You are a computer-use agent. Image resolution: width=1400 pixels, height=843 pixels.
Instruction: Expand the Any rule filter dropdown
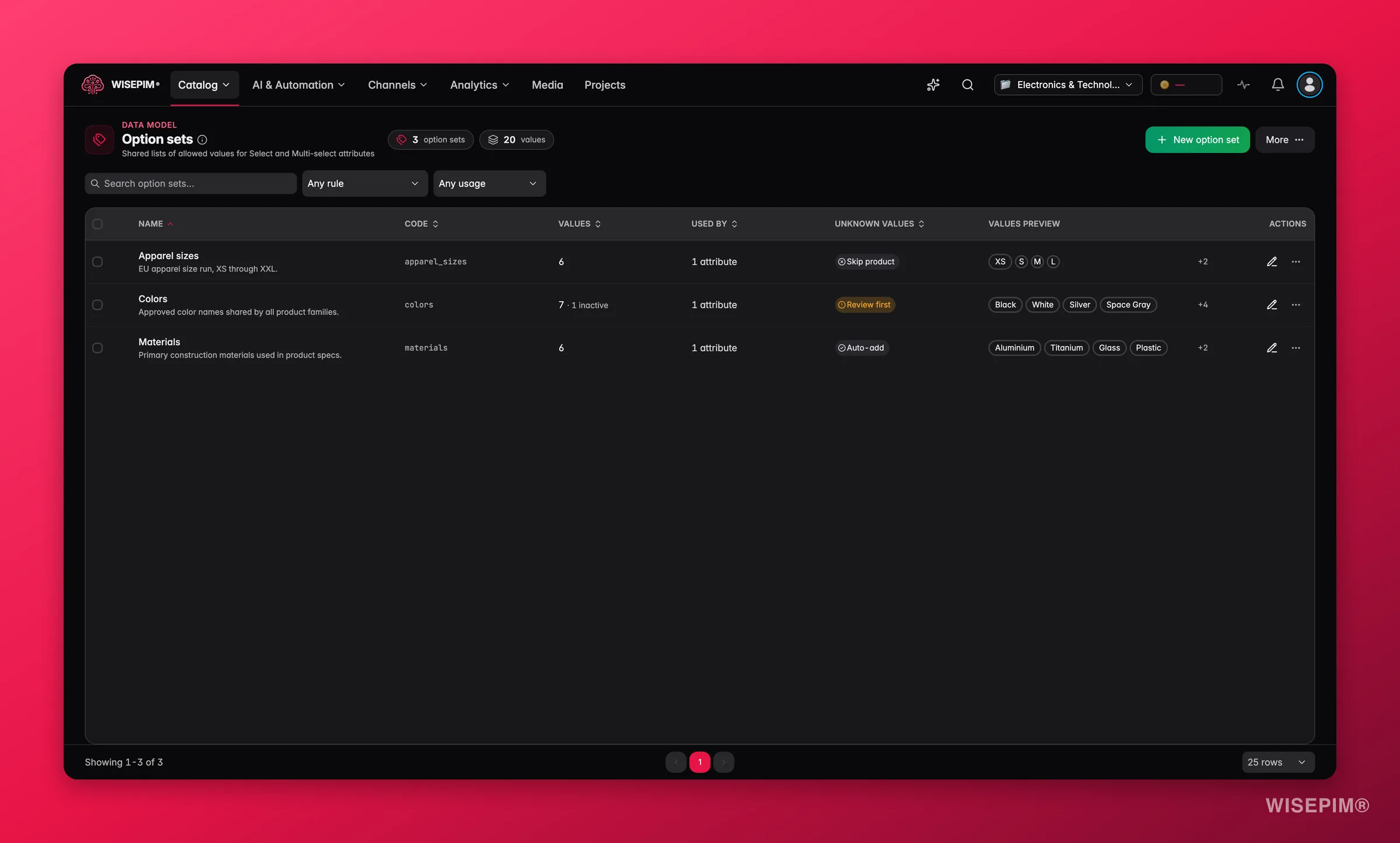click(365, 183)
